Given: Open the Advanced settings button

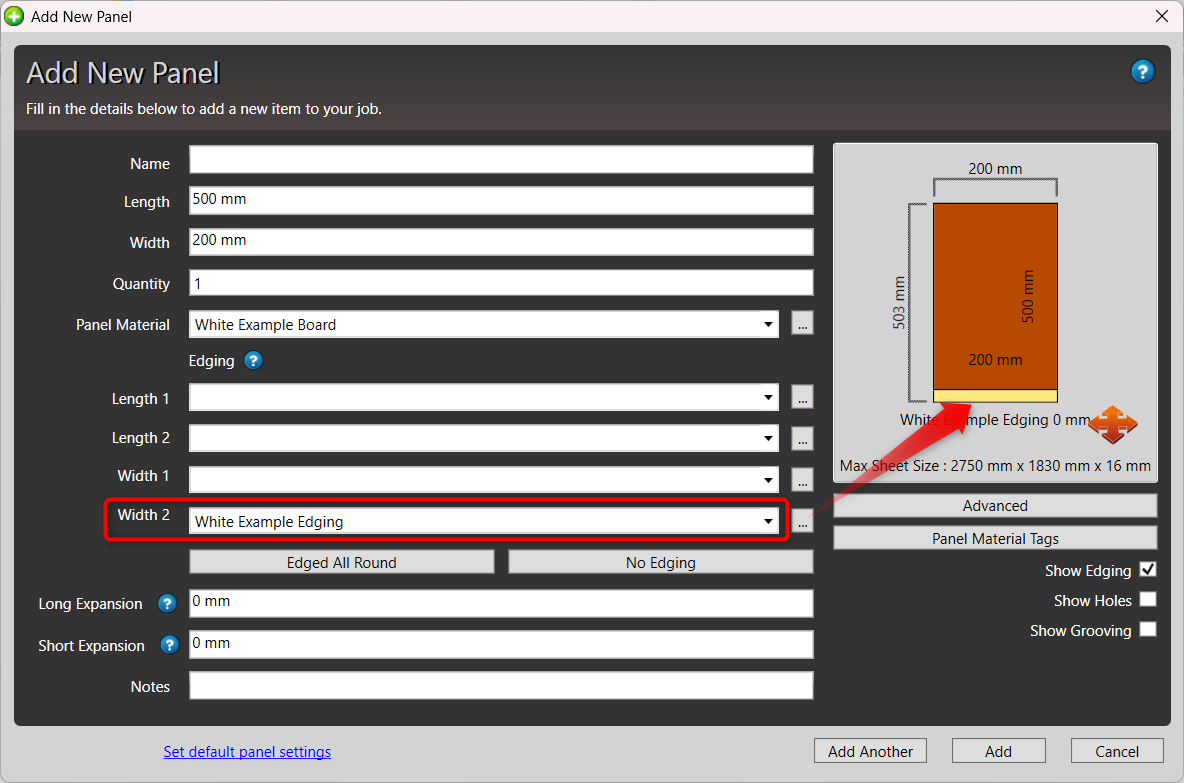Looking at the screenshot, I should [x=995, y=506].
